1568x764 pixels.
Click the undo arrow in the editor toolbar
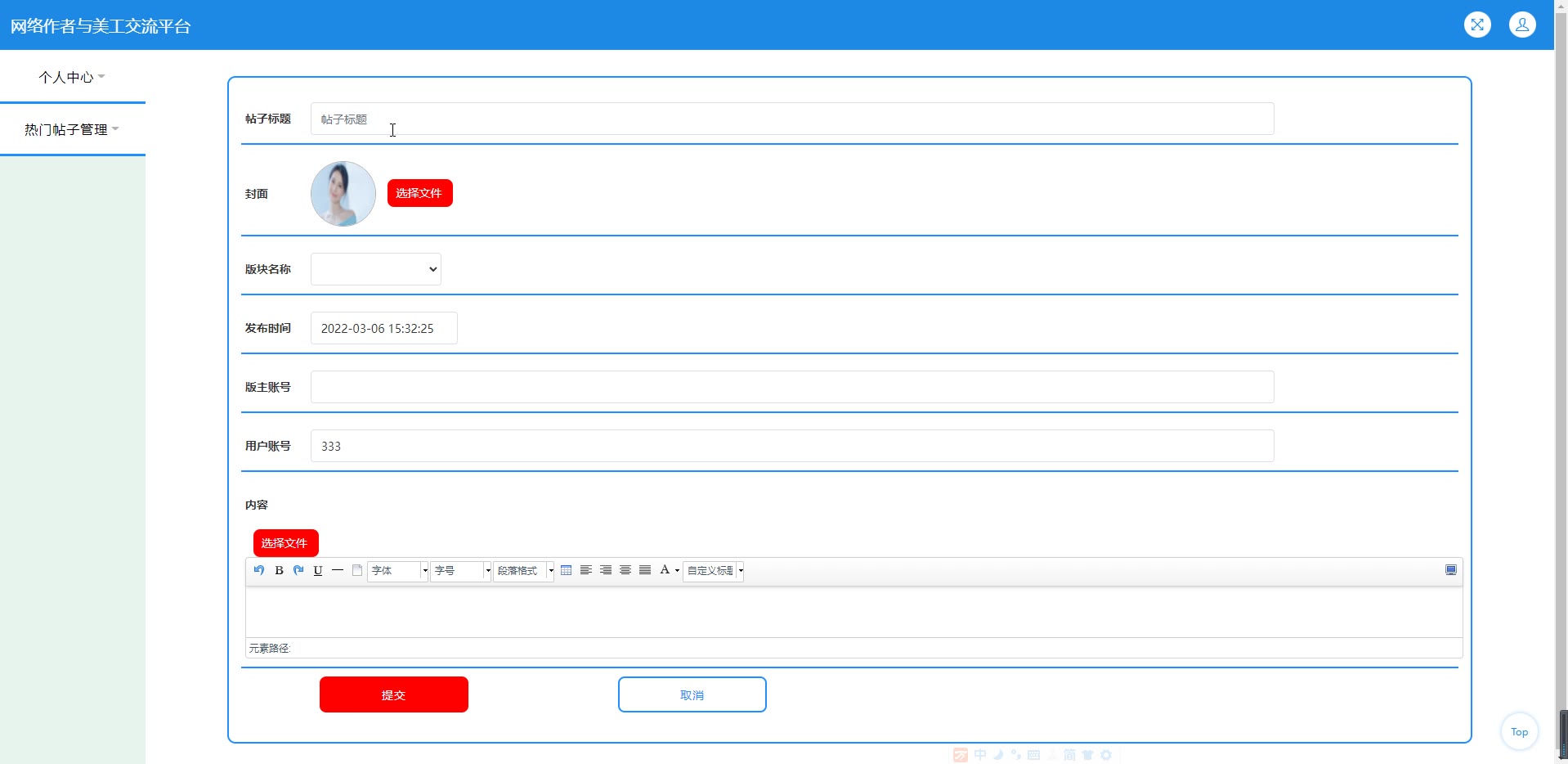(259, 570)
